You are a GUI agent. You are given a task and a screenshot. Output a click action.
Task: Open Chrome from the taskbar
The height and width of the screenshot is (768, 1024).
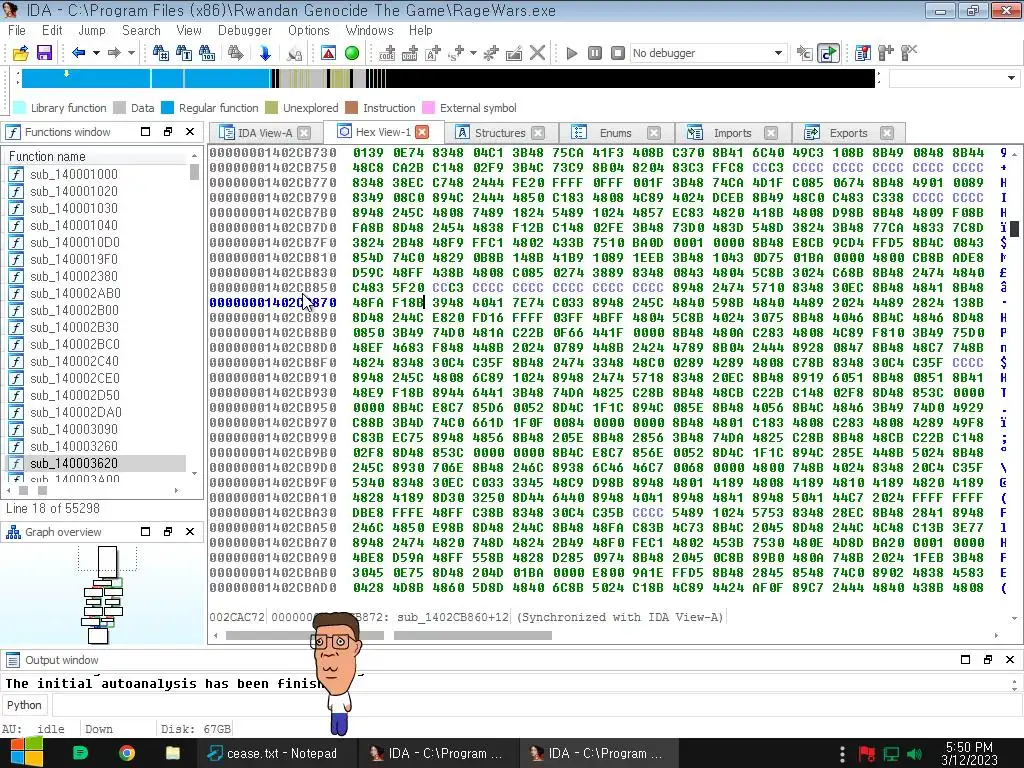tap(127, 753)
